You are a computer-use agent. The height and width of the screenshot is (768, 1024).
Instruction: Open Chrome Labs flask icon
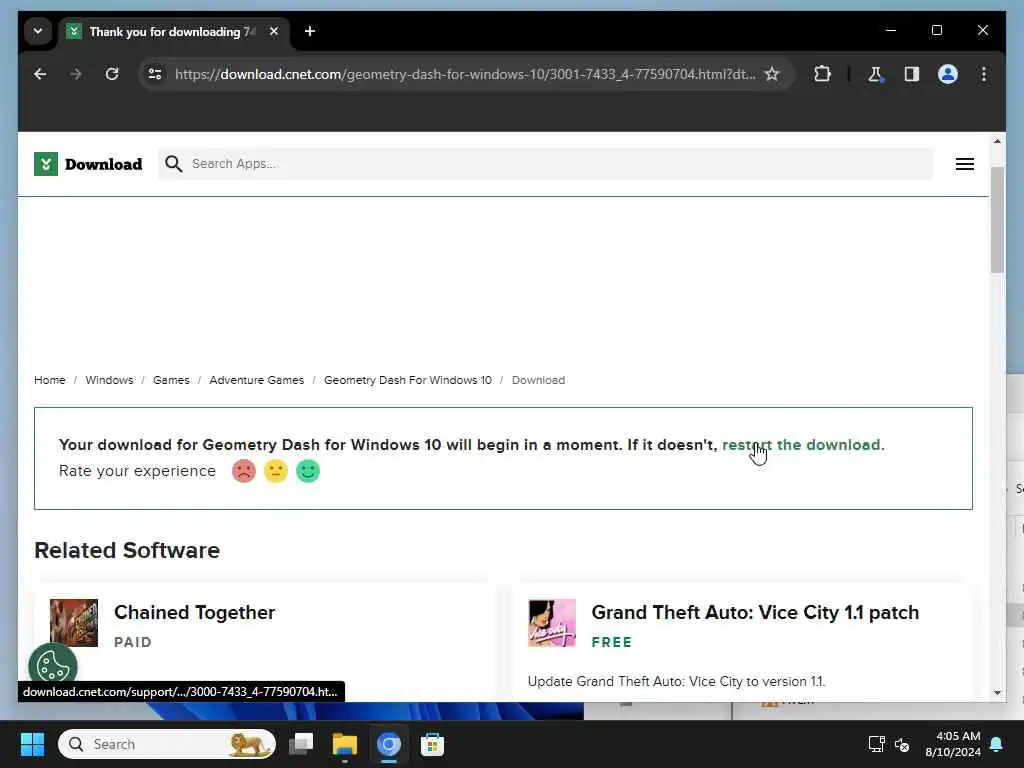(875, 74)
